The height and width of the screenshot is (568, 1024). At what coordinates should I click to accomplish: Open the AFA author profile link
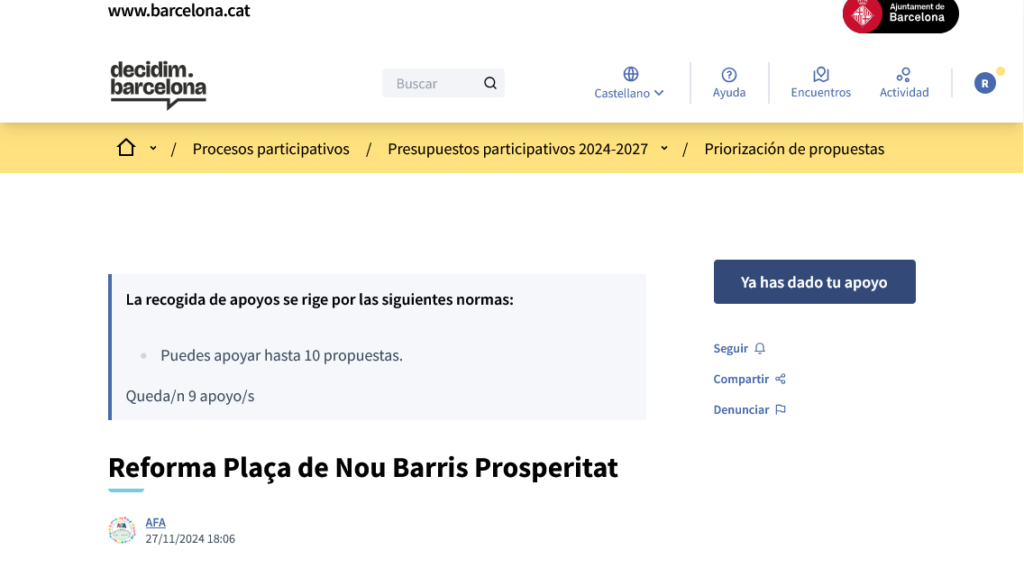(155, 522)
